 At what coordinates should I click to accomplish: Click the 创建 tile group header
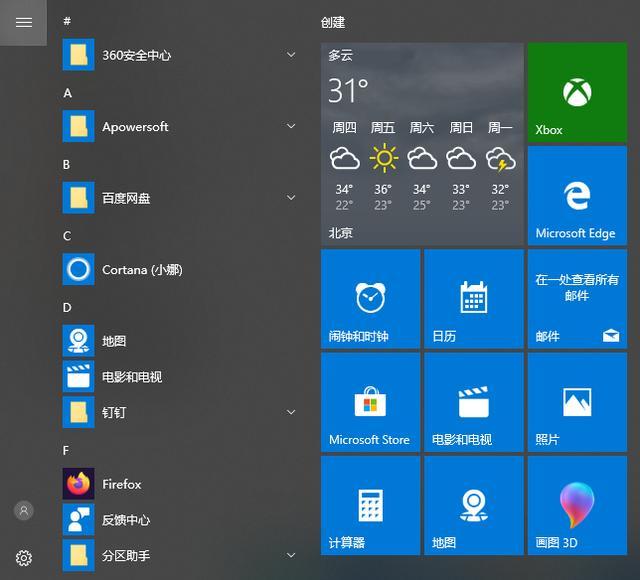333,22
